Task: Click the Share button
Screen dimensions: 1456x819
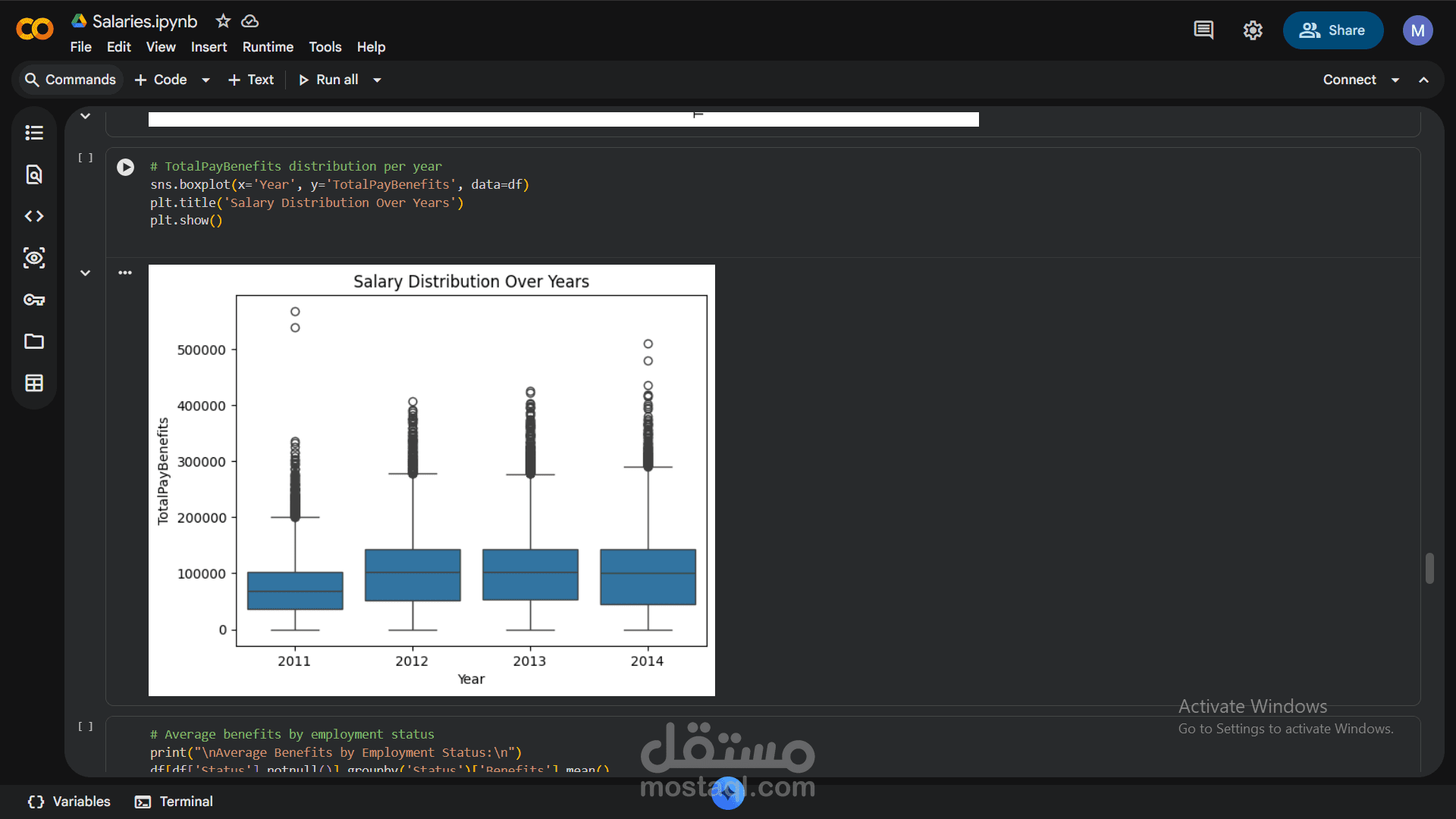Action: pos(1332,30)
